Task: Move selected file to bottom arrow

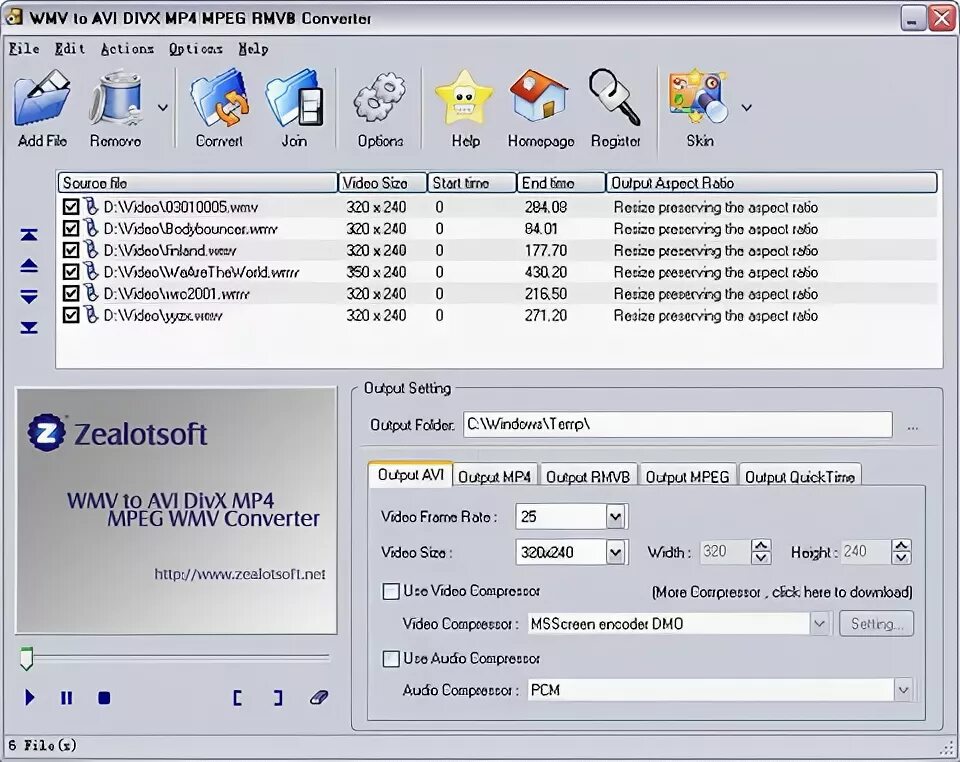Action: pyautogui.click(x=29, y=328)
